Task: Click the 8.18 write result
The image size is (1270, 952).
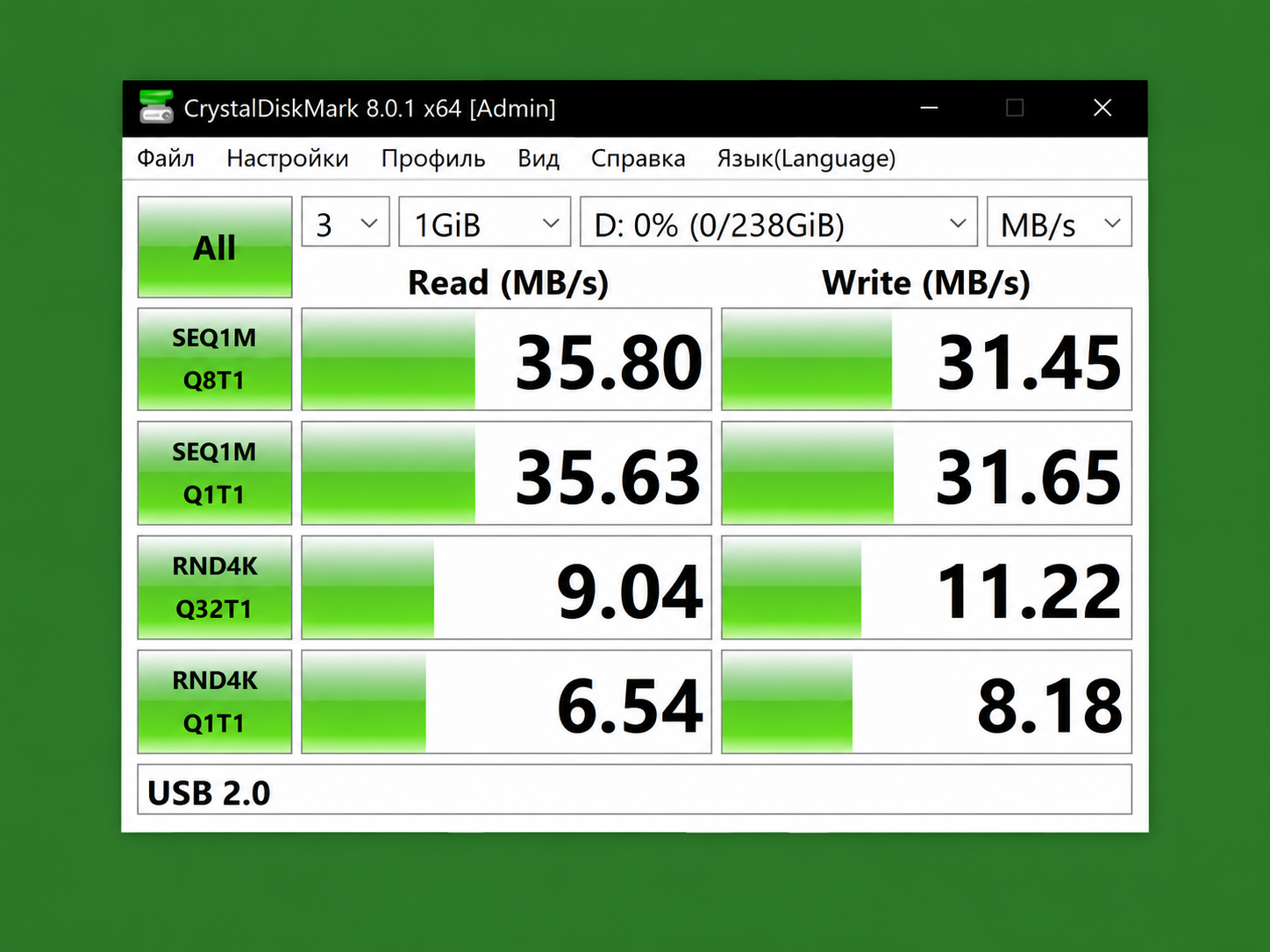Action: pos(926,701)
